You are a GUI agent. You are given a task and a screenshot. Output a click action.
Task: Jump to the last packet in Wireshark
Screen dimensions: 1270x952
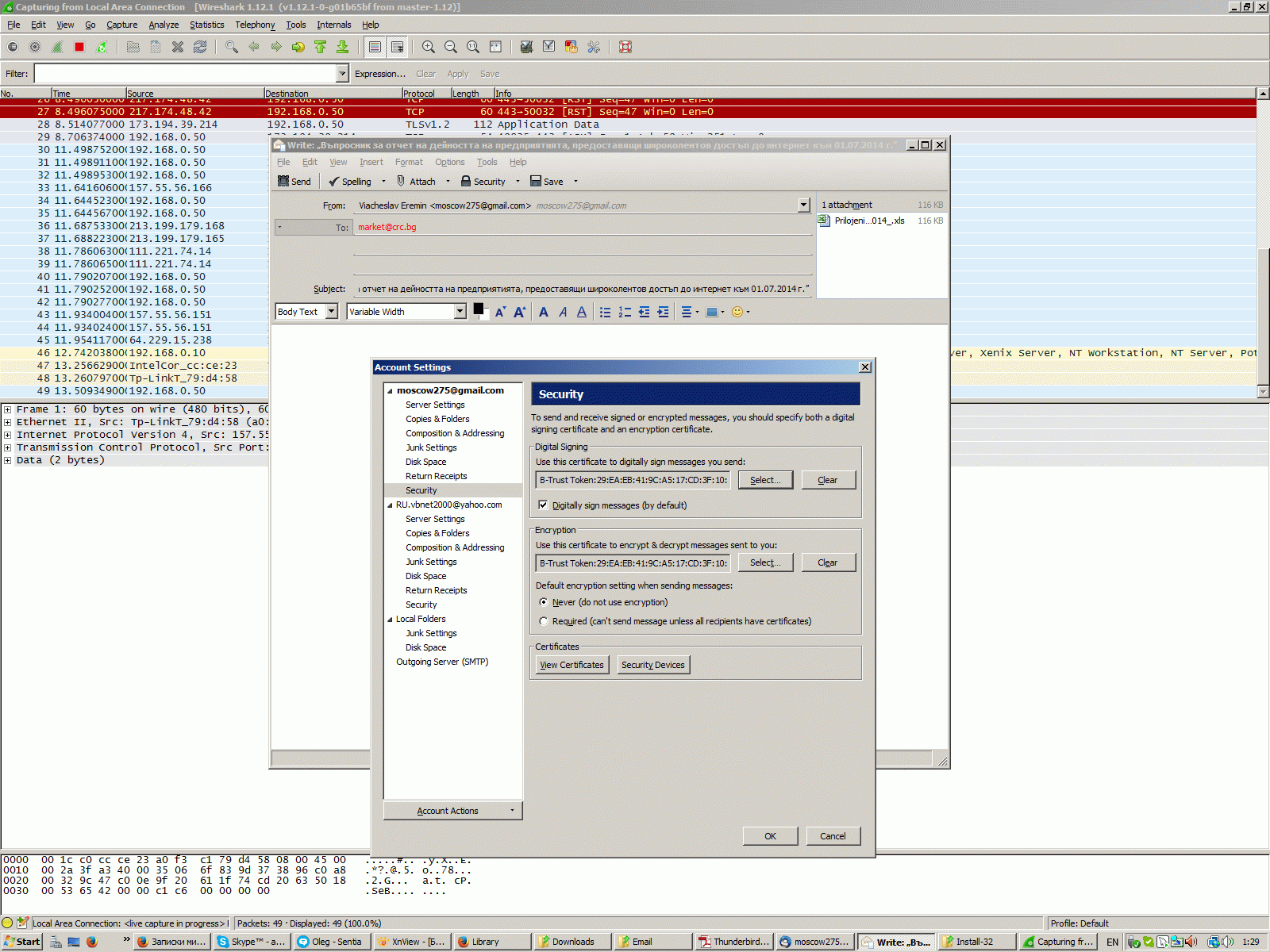click(343, 47)
